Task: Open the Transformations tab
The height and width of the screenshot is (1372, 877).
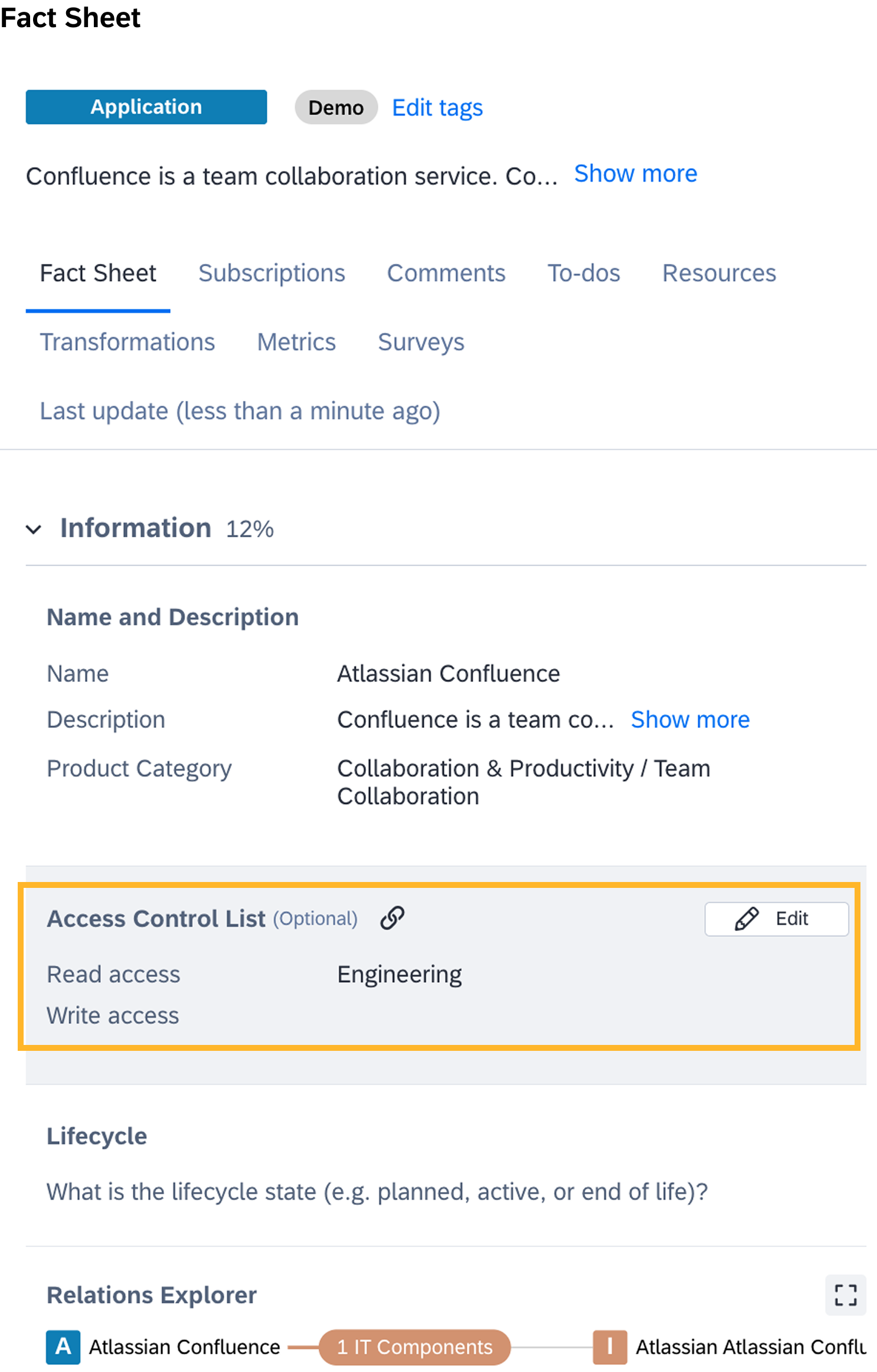Action: pyautogui.click(x=127, y=342)
